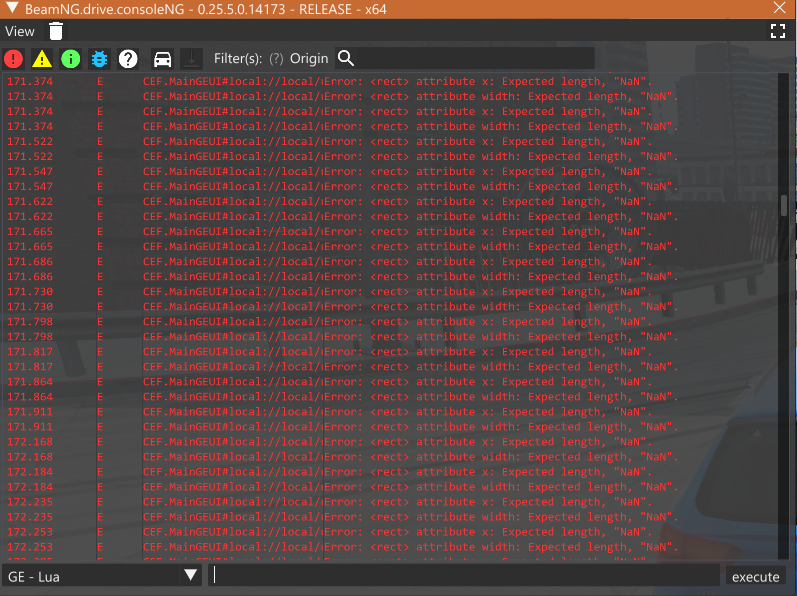
Task: Select the 171.522 attribute width error row
Action: coord(391,156)
